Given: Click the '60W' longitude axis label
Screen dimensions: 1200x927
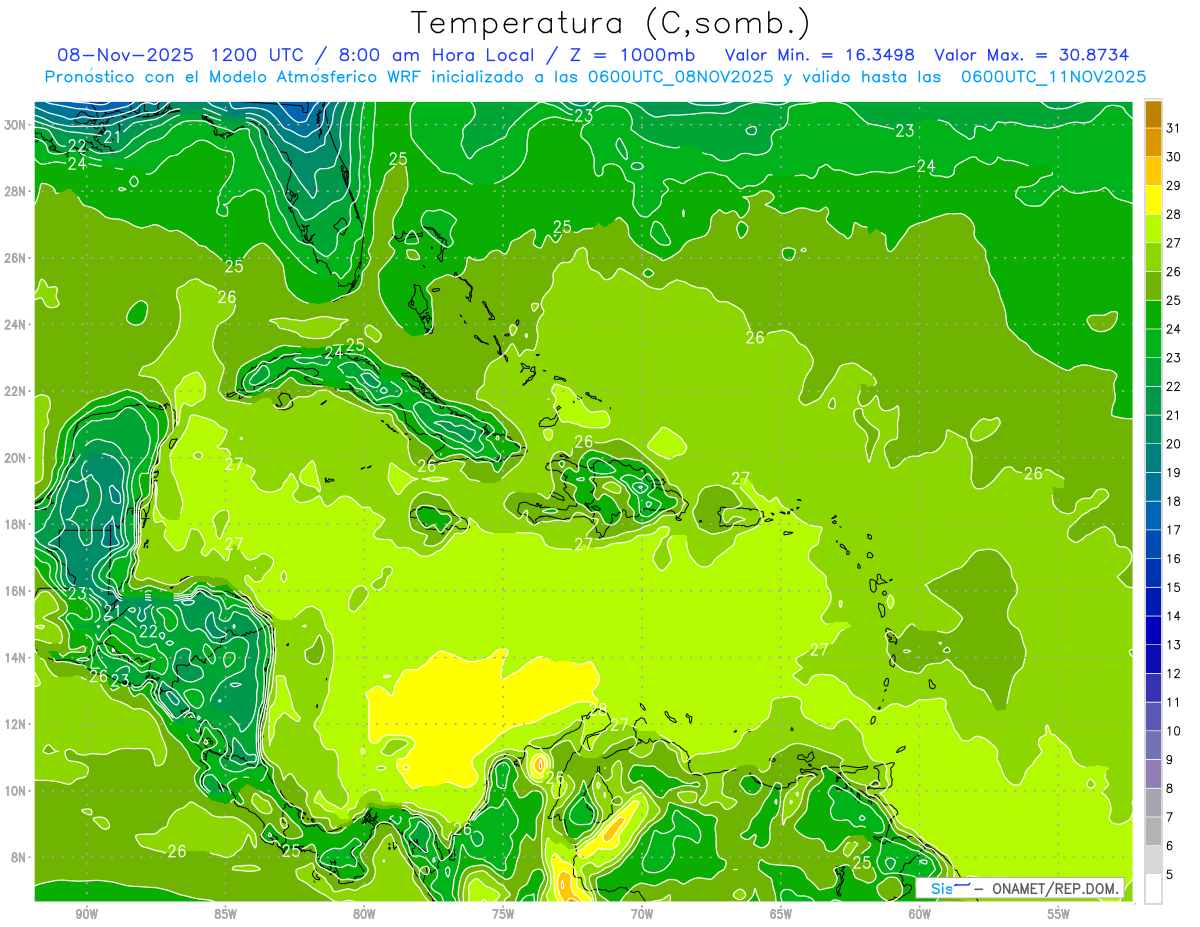Looking at the screenshot, I should pyautogui.click(x=920, y=914).
